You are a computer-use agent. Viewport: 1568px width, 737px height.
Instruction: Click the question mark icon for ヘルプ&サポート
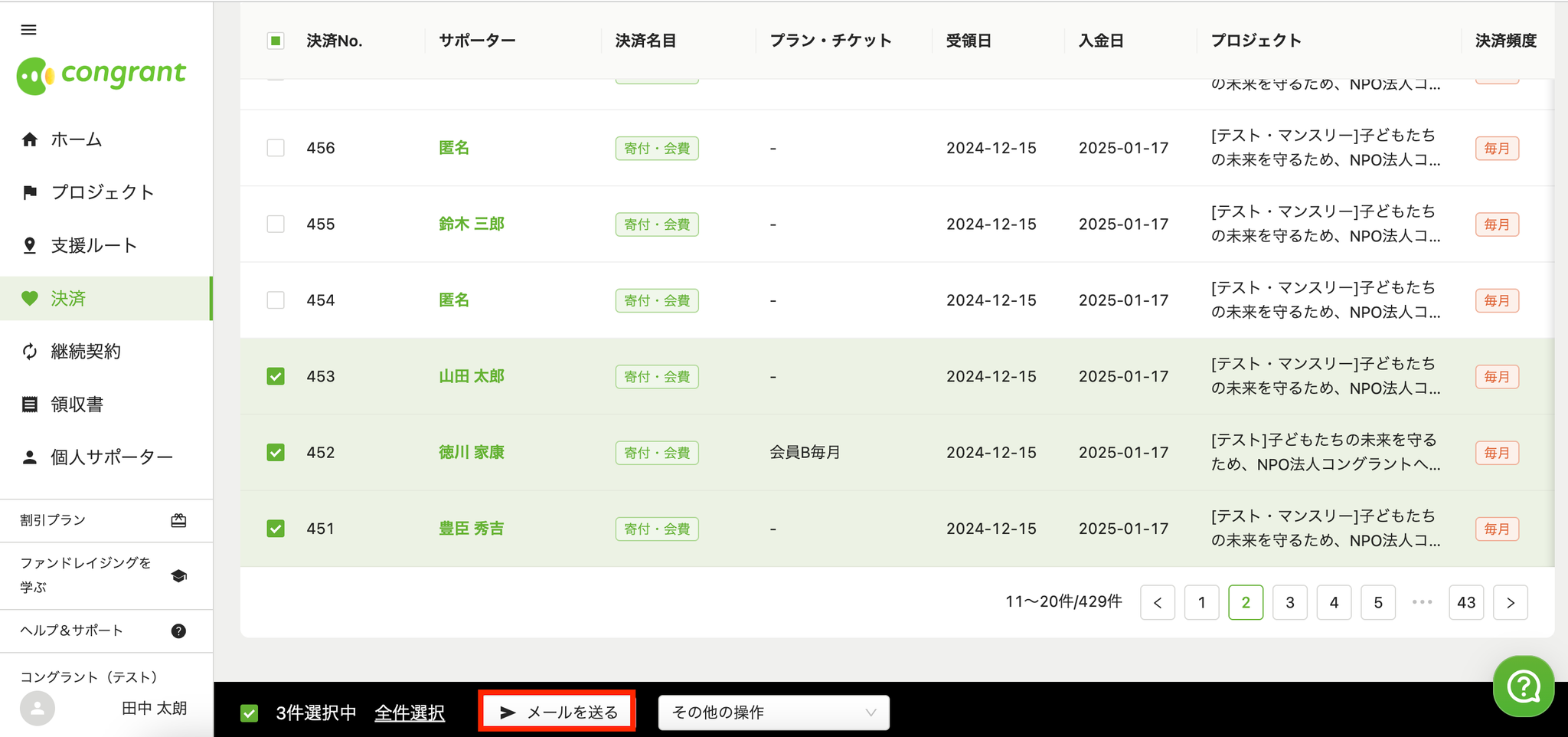(x=178, y=631)
